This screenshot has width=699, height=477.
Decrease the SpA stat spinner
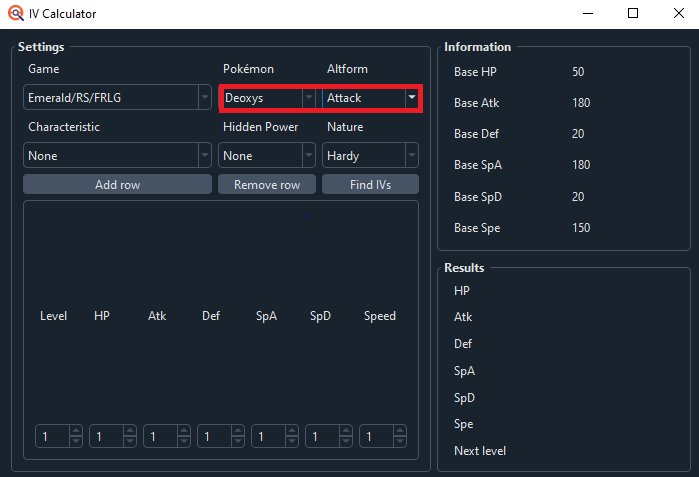pos(292,441)
